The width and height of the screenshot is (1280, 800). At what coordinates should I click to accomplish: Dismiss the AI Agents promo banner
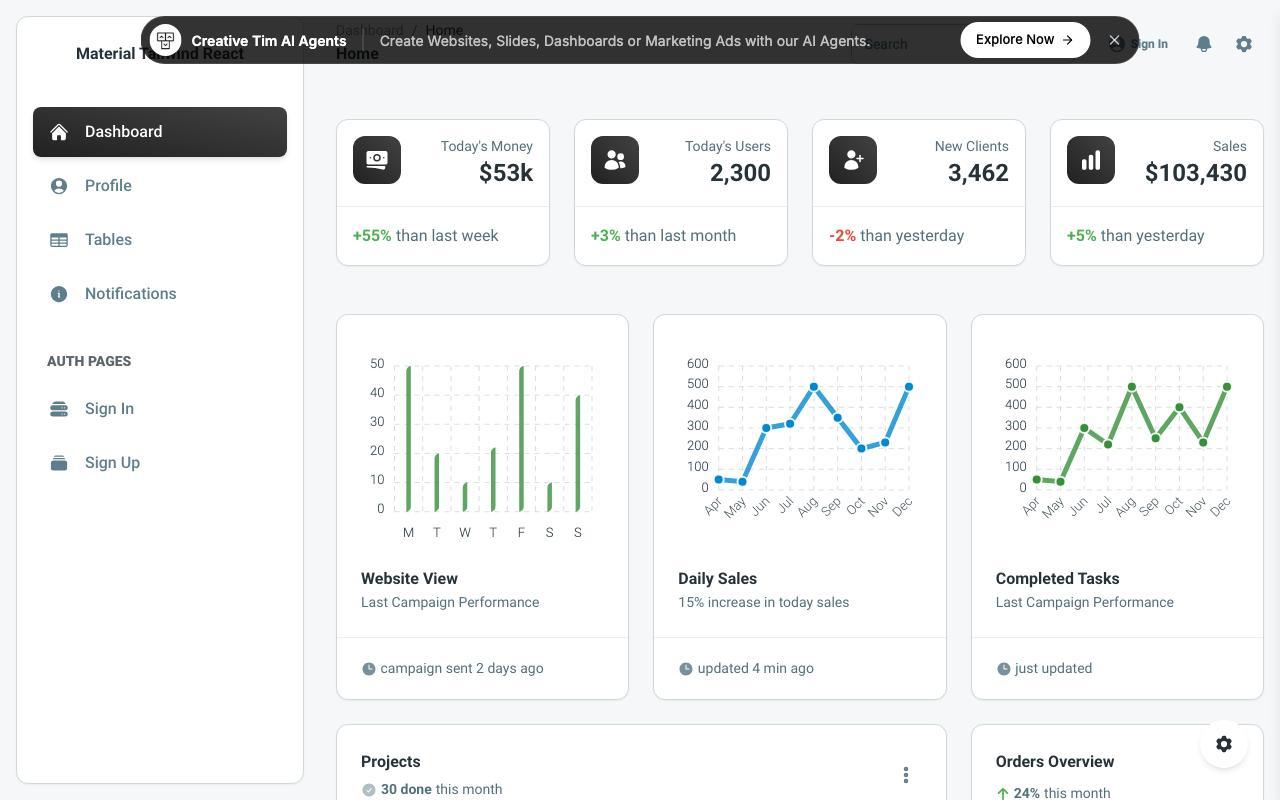pos(1114,40)
